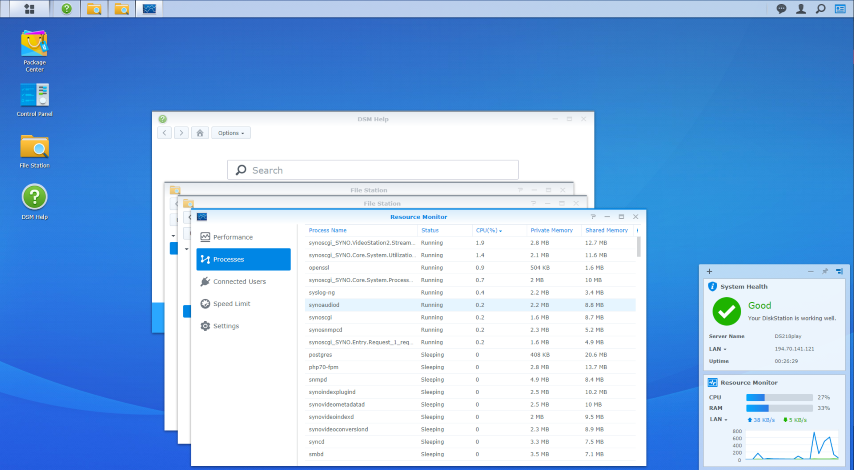Expand LAN dropdown in Resource Monitor widget
Viewport: 854px width, 470px height.
tap(718, 419)
